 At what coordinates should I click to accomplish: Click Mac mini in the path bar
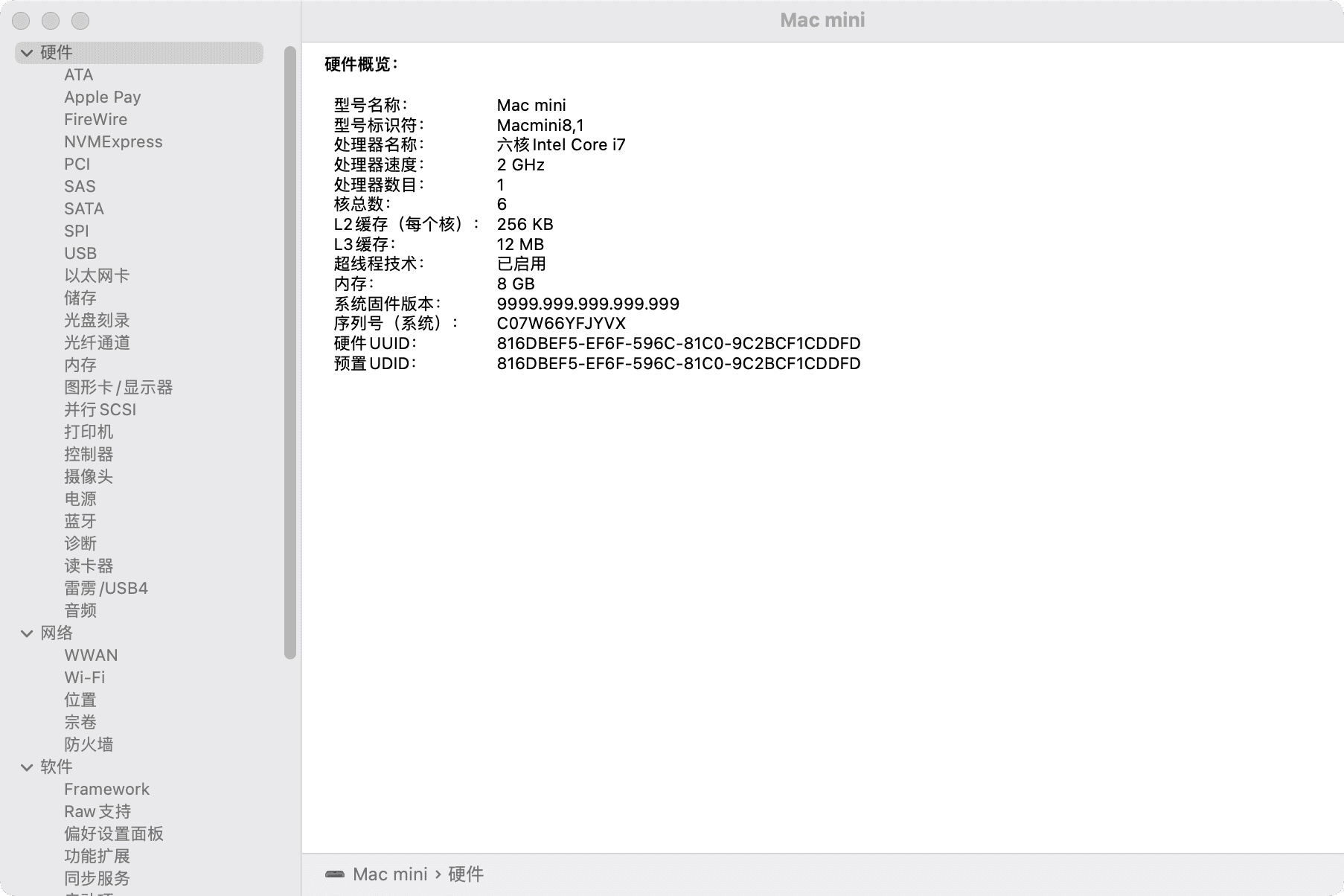pos(390,874)
